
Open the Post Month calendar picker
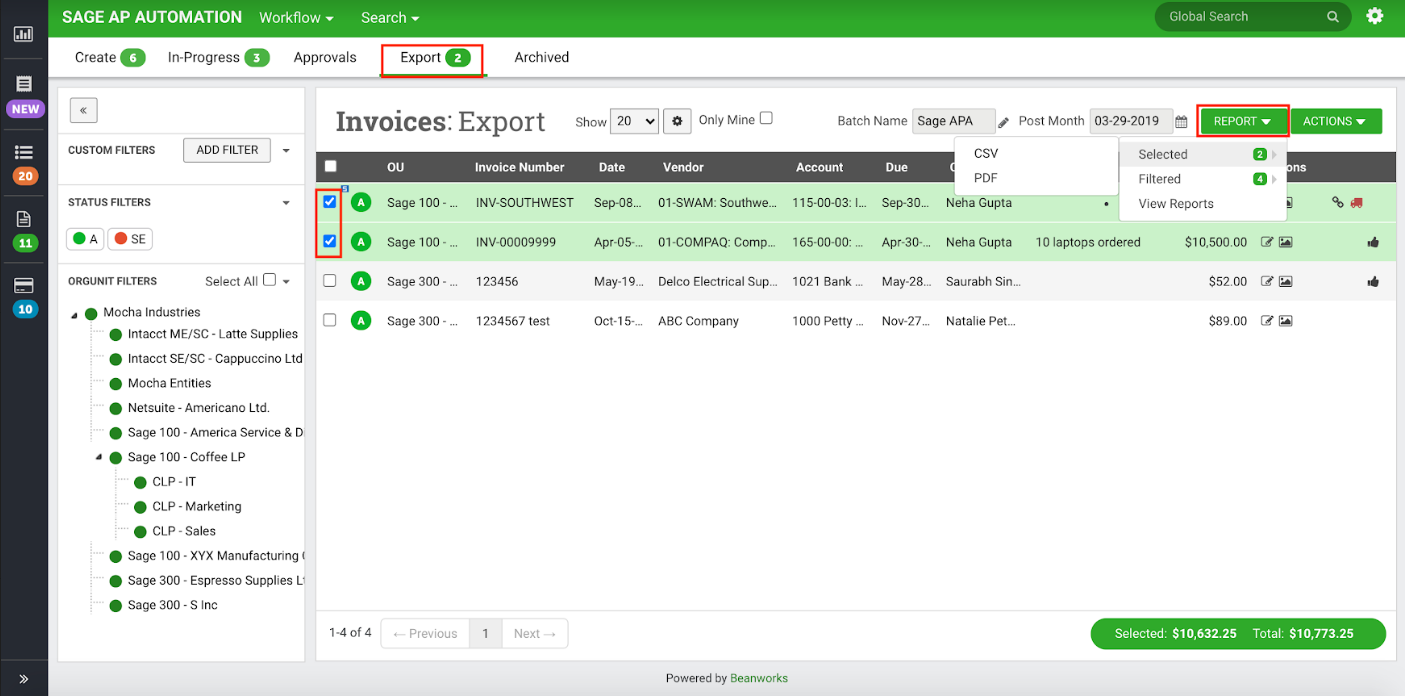pos(1181,122)
